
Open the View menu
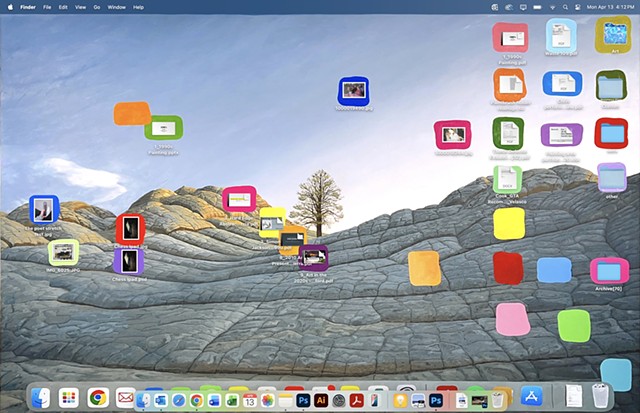(80, 7)
